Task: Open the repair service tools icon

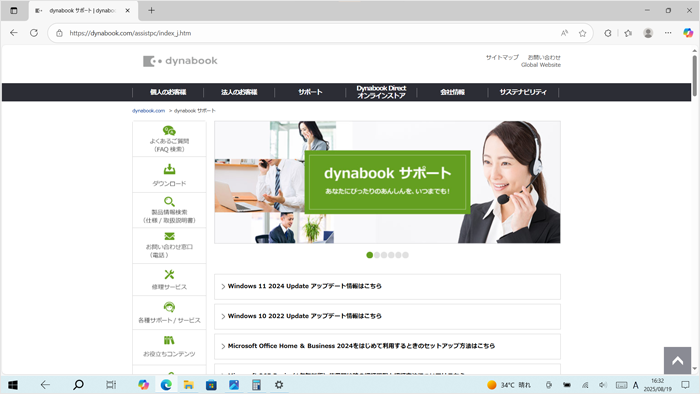Action: coord(169,274)
